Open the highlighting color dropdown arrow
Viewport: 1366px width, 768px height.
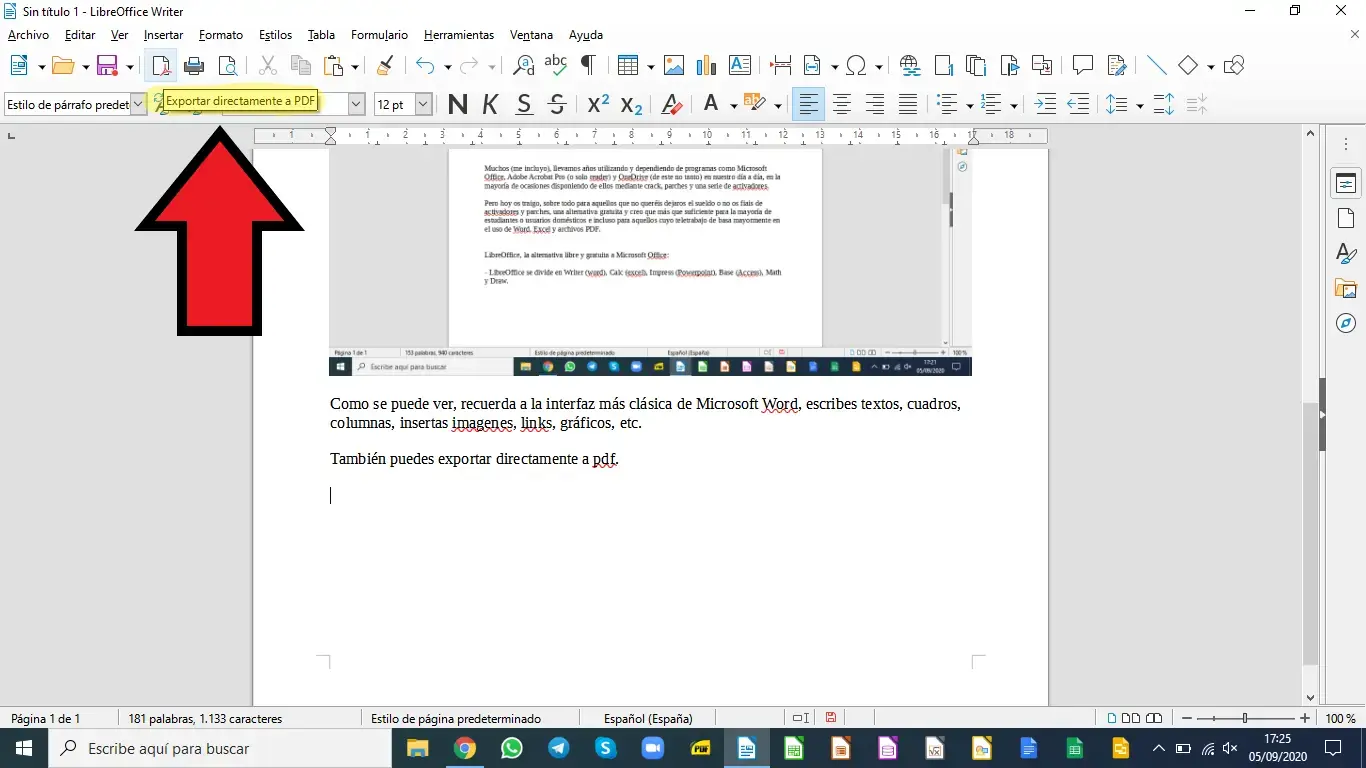pos(778,105)
